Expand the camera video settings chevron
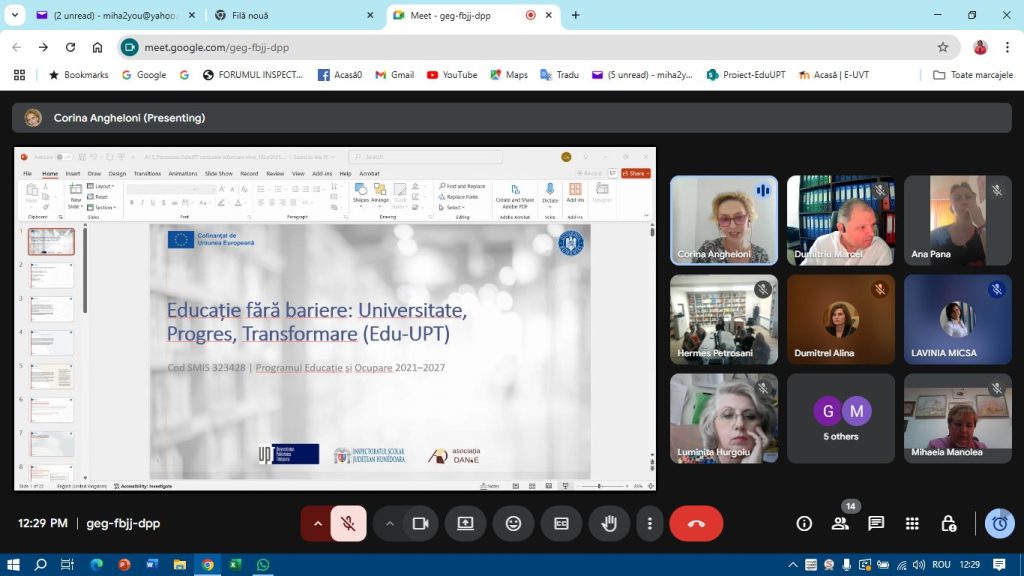The image size is (1024, 576). (390, 523)
